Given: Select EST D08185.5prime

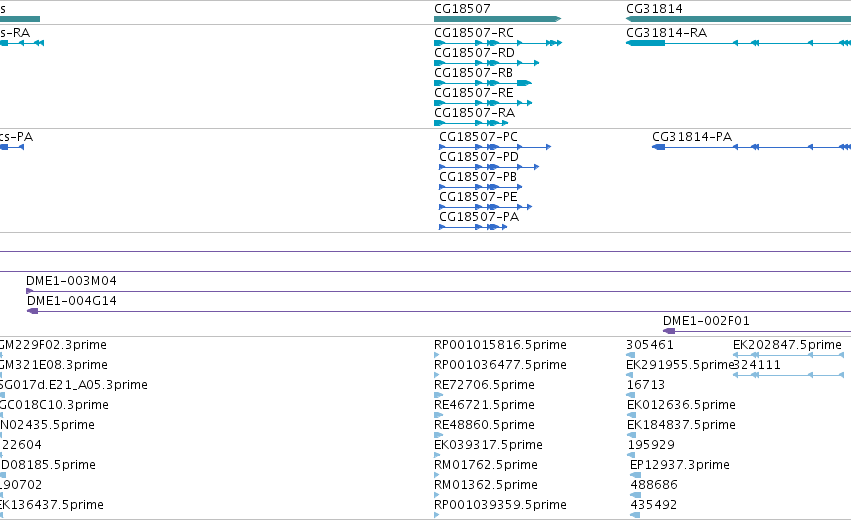Looking at the screenshot, I should coord(48,466).
